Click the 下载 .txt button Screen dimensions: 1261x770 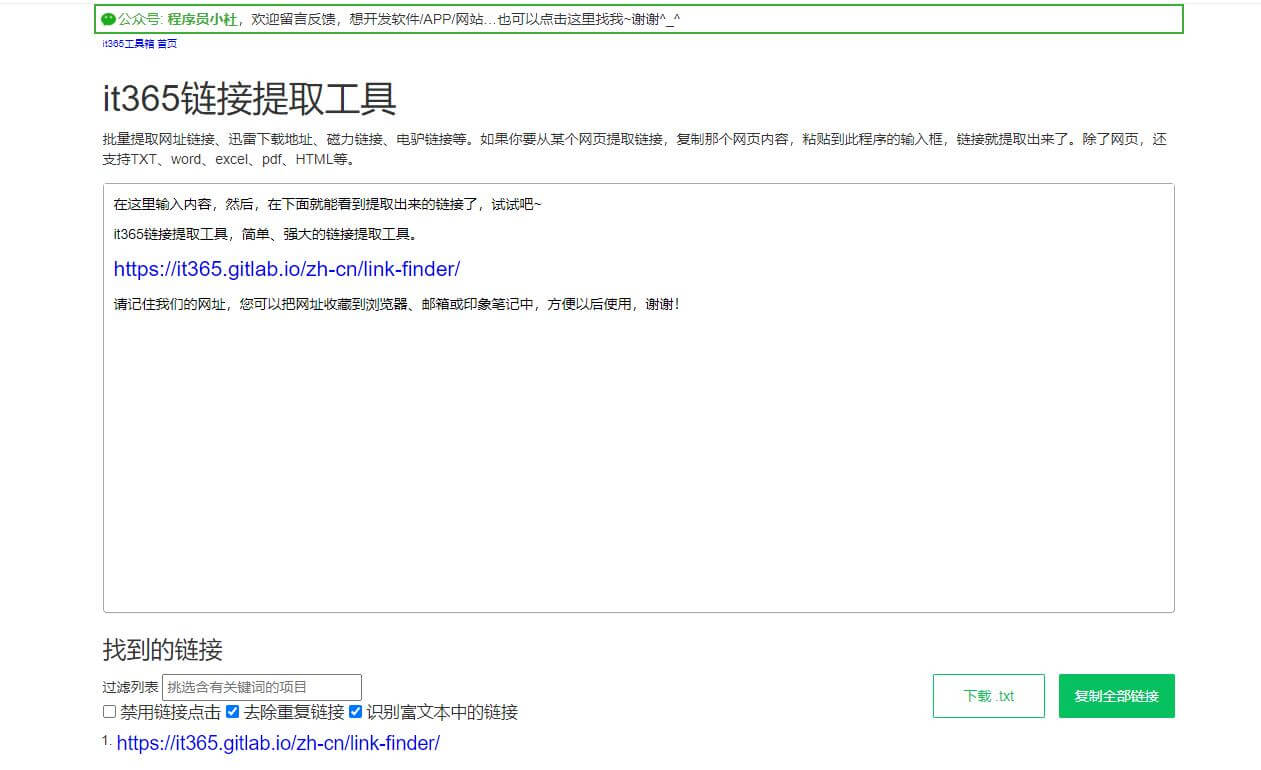pyautogui.click(x=988, y=696)
